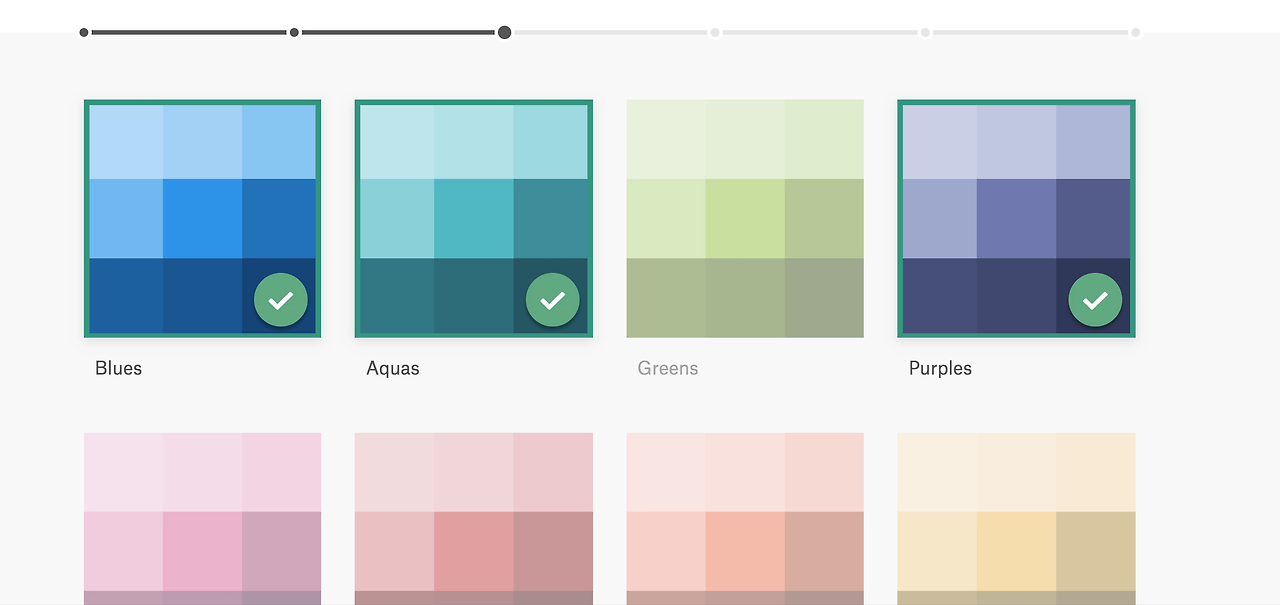
Task: Uncheck the green checkmark on Aquas
Action: click(553, 300)
